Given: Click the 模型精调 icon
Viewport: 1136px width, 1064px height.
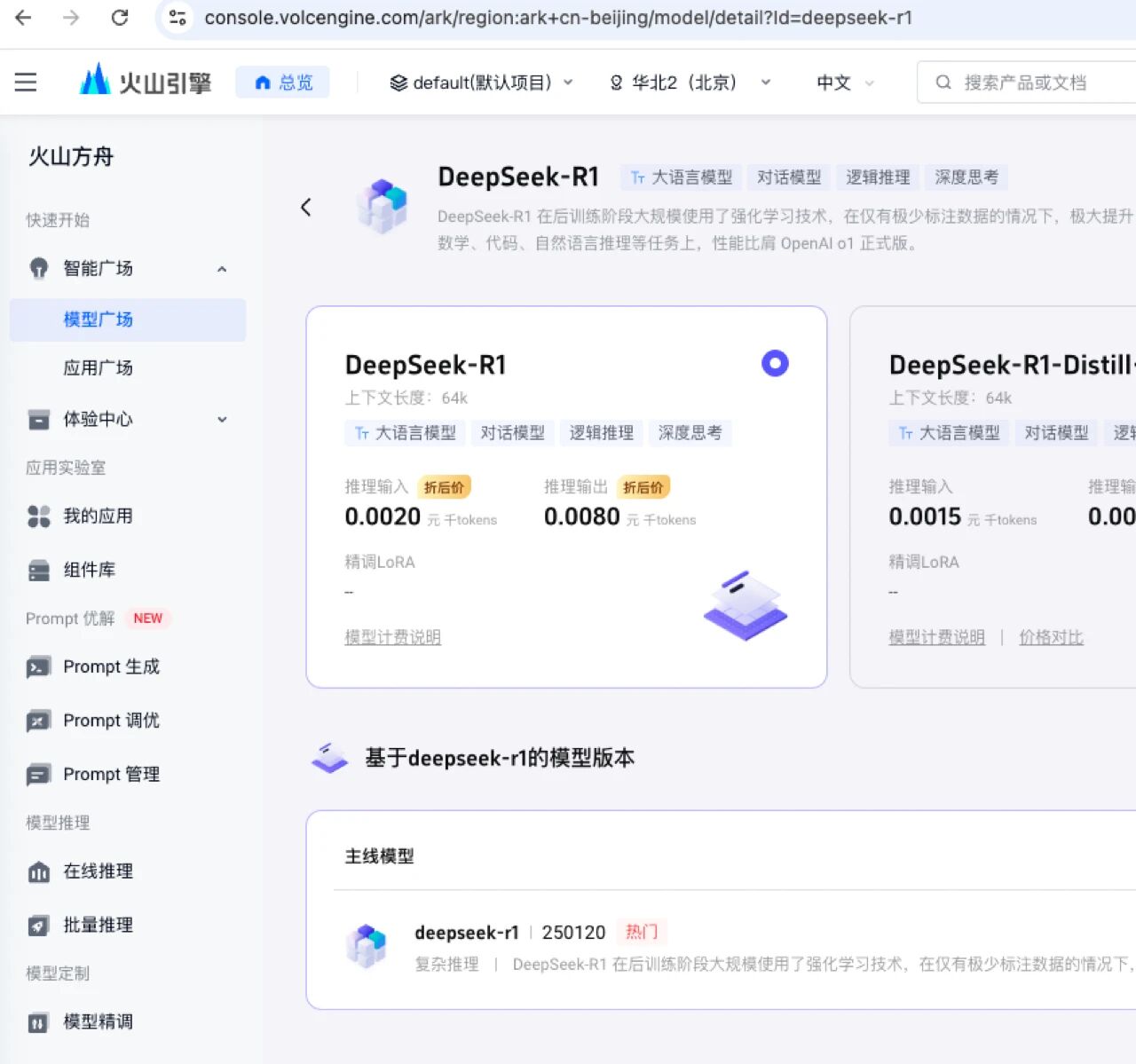Looking at the screenshot, I should pyautogui.click(x=38, y=1023).
